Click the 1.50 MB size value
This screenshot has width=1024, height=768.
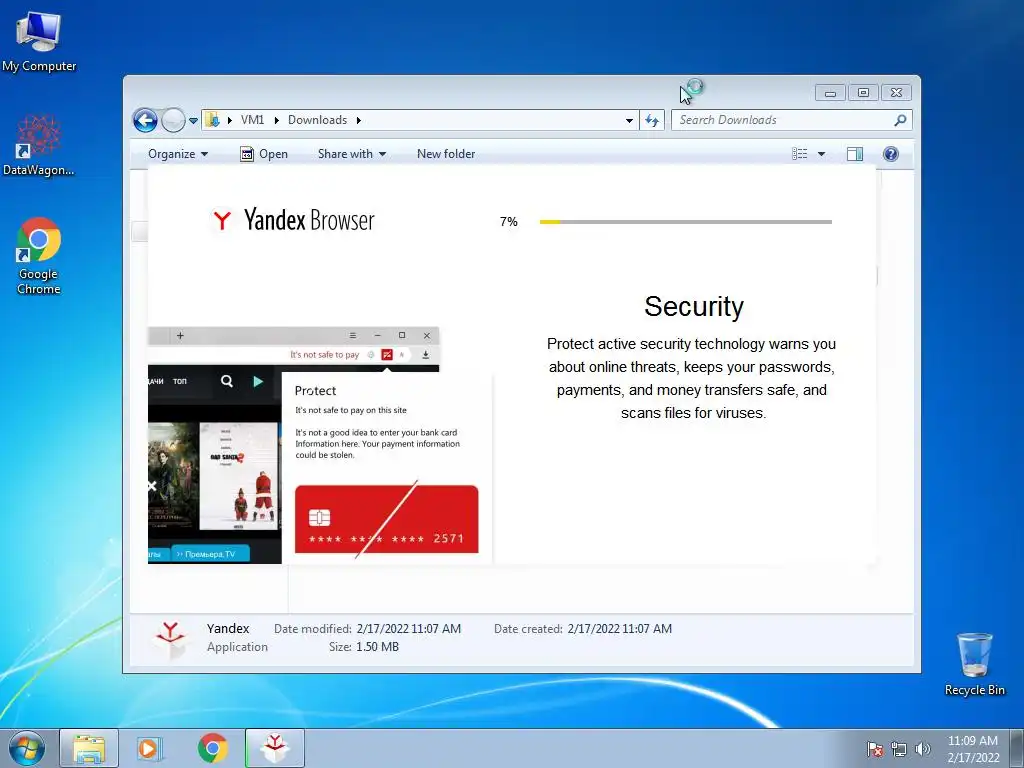(377, 647)
